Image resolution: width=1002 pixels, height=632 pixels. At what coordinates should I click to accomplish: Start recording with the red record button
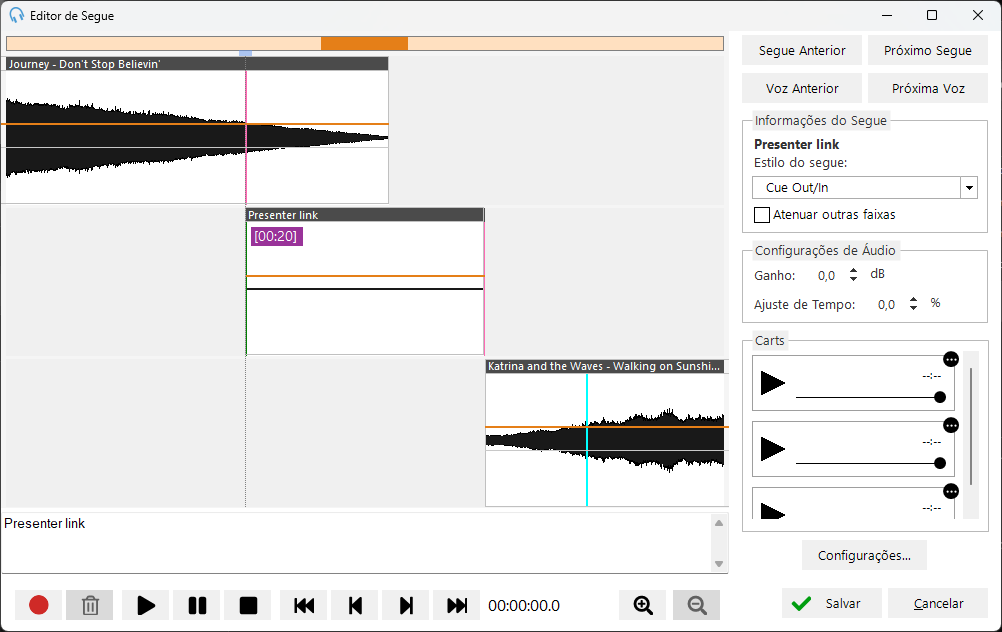click(x=38, y=605)
